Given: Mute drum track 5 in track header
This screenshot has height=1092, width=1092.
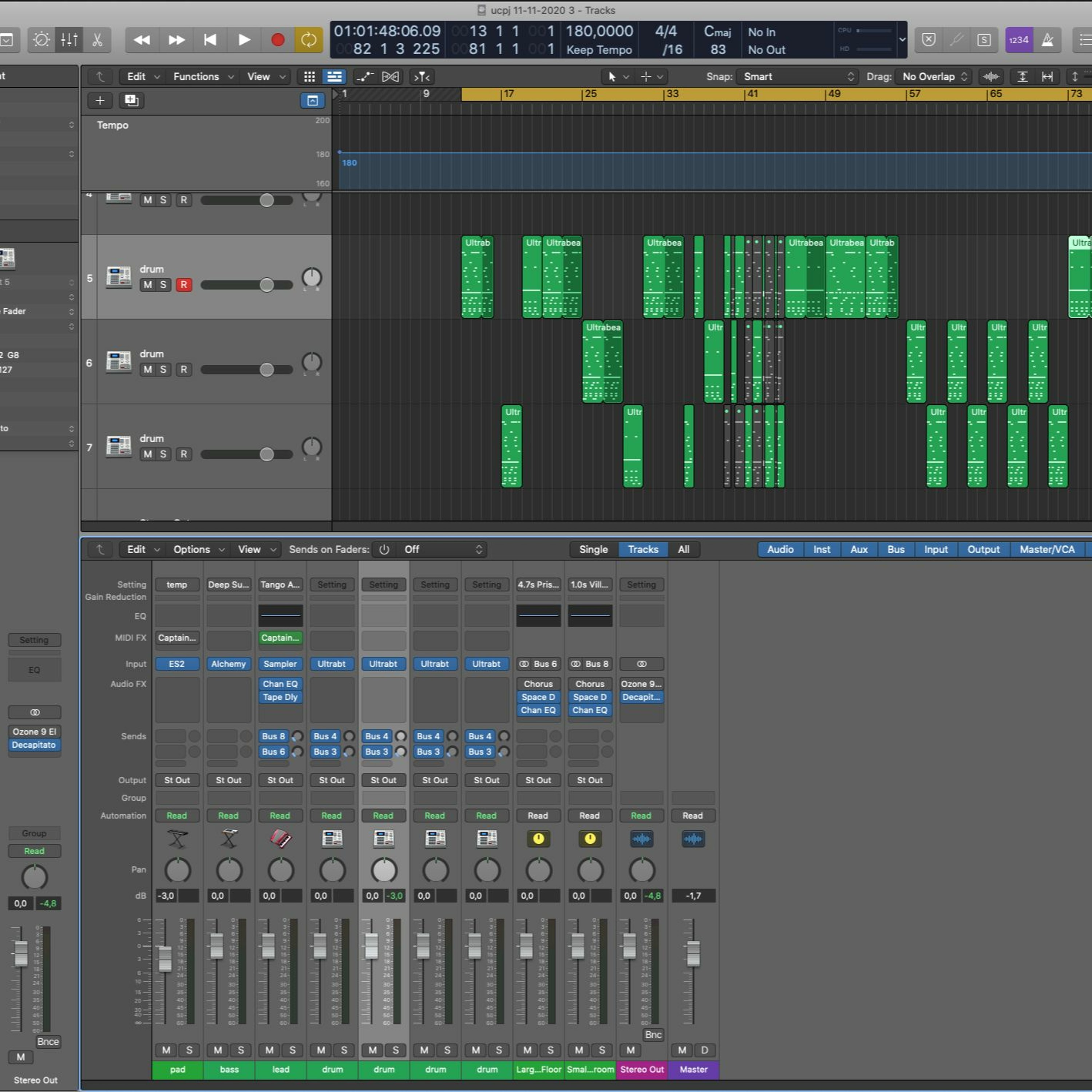Looking at the screenshot, I should (x=147, y=285).
